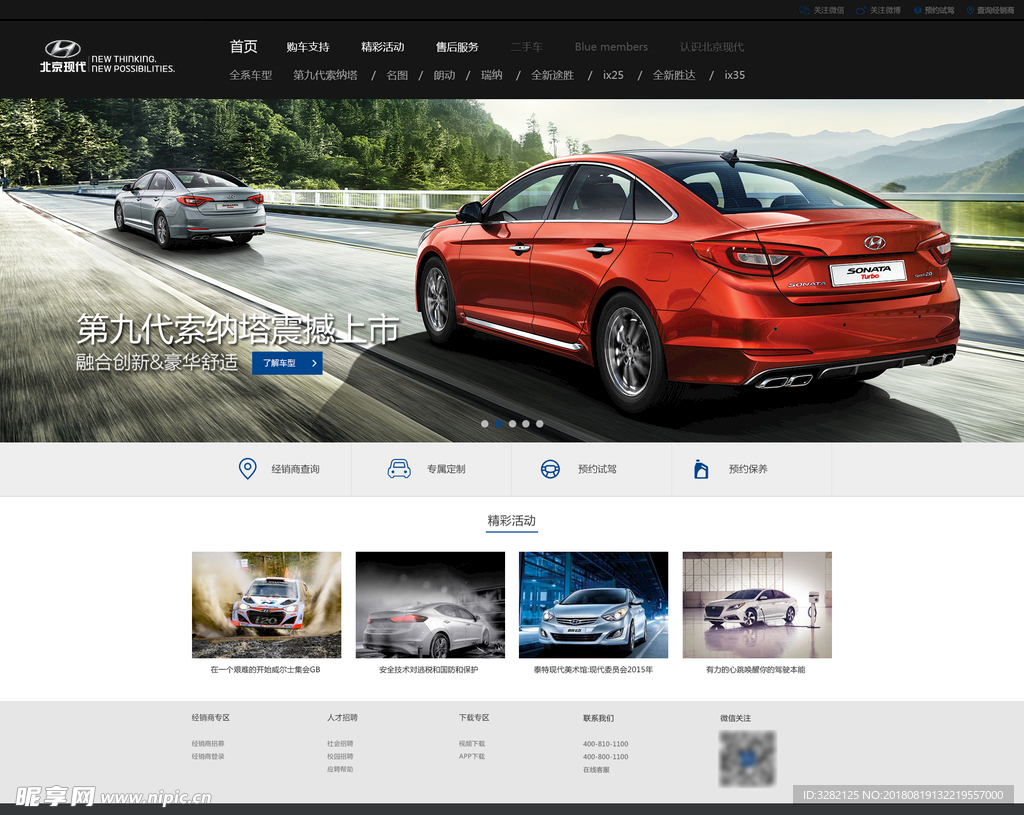The image size is (1024, 815).
Task: Click the caption '安全技术对逃税和国防和保护'
Action: (x=429, y=669)
